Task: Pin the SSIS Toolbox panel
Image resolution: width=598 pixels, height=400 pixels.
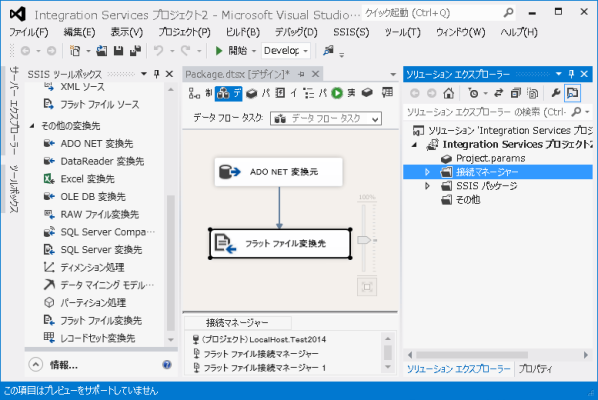Action: pos(156,74)
